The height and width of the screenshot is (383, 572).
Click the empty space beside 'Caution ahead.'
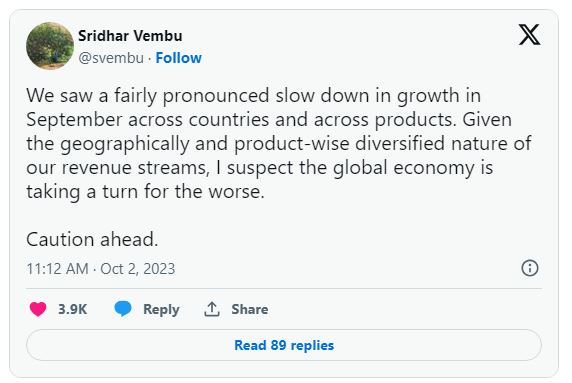point(347,240)
